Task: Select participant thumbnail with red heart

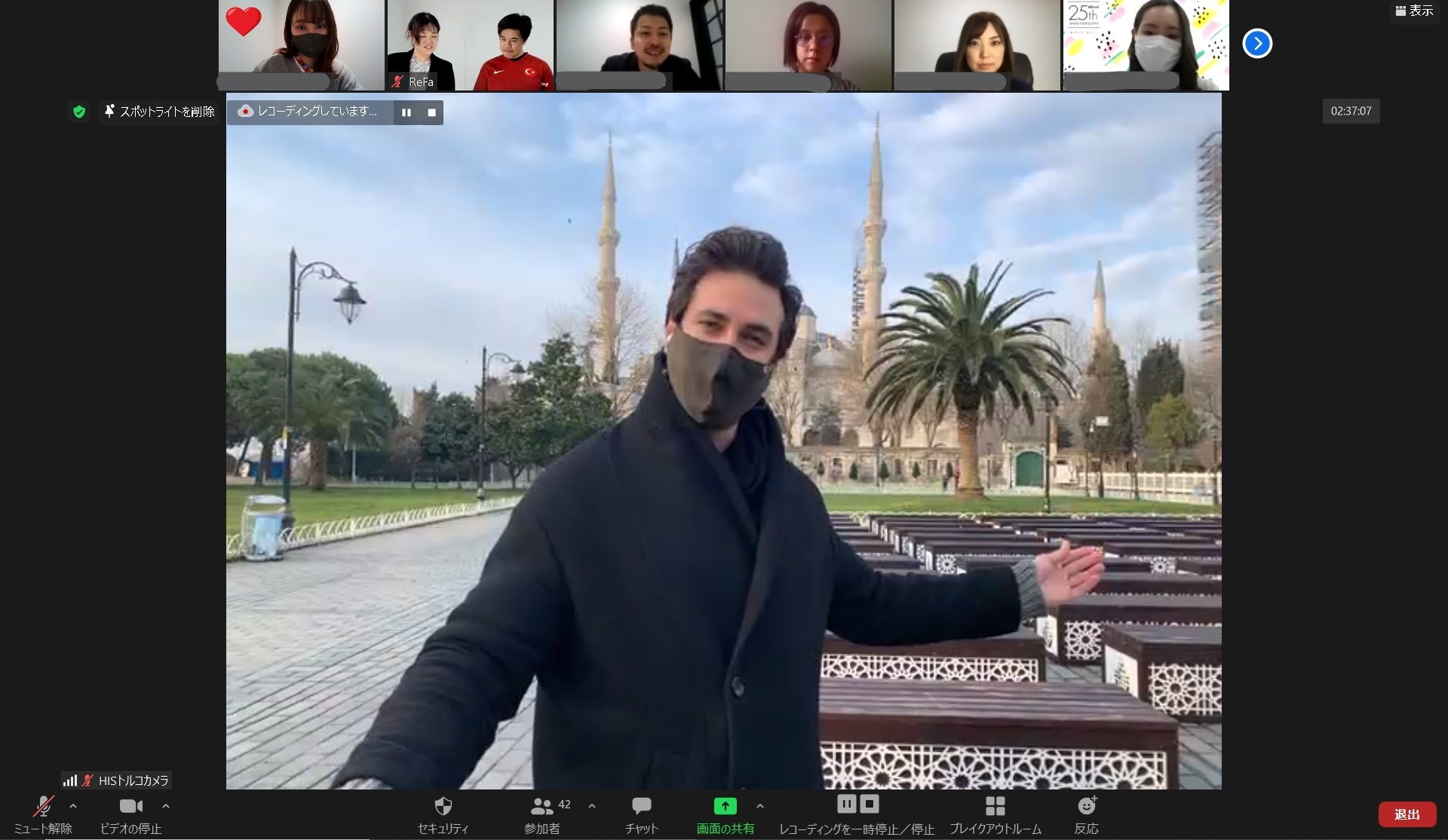Action: 302,45
